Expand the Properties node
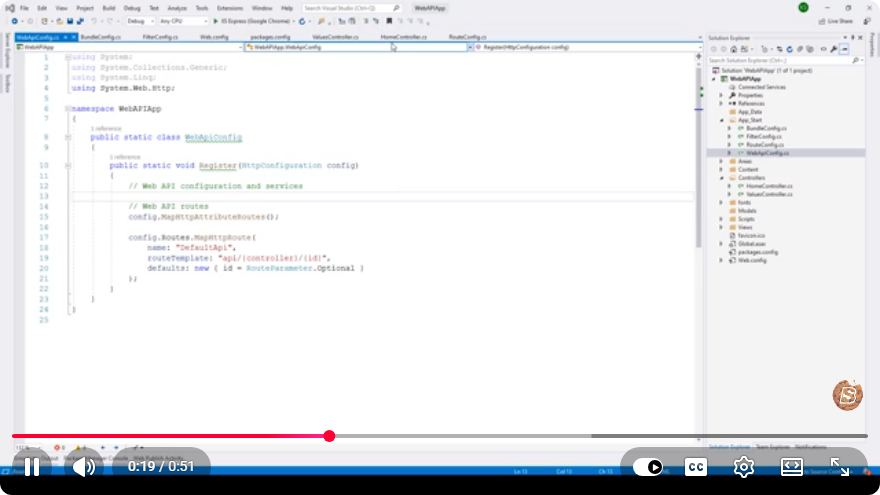Viewport: 880px width, 495px height. pyautogui.click(x=722, y=95)
